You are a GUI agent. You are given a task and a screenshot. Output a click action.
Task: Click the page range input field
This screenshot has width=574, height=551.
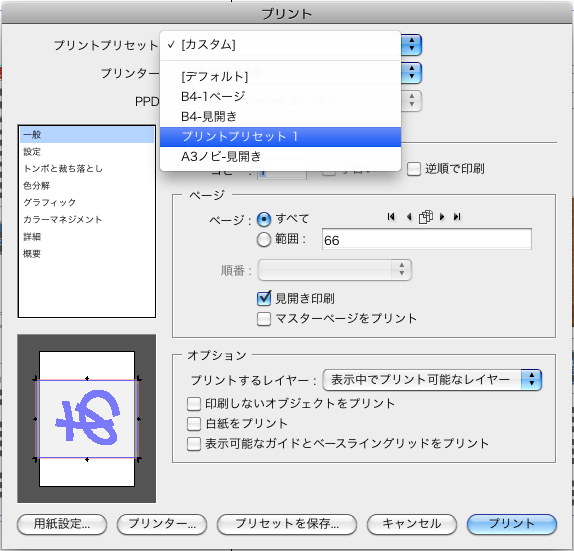click(x=427, y=239)
